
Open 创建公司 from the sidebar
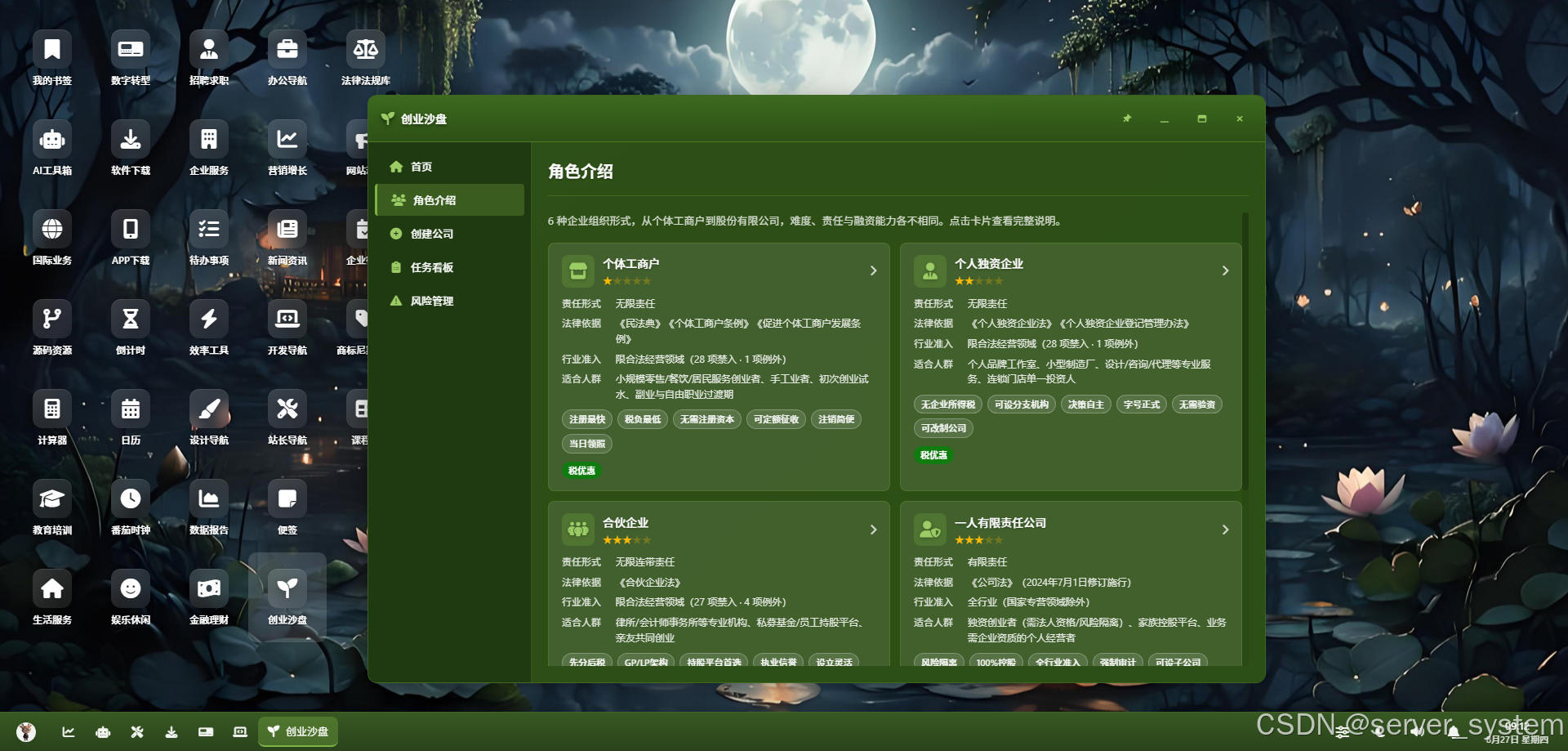click(449, 234)
